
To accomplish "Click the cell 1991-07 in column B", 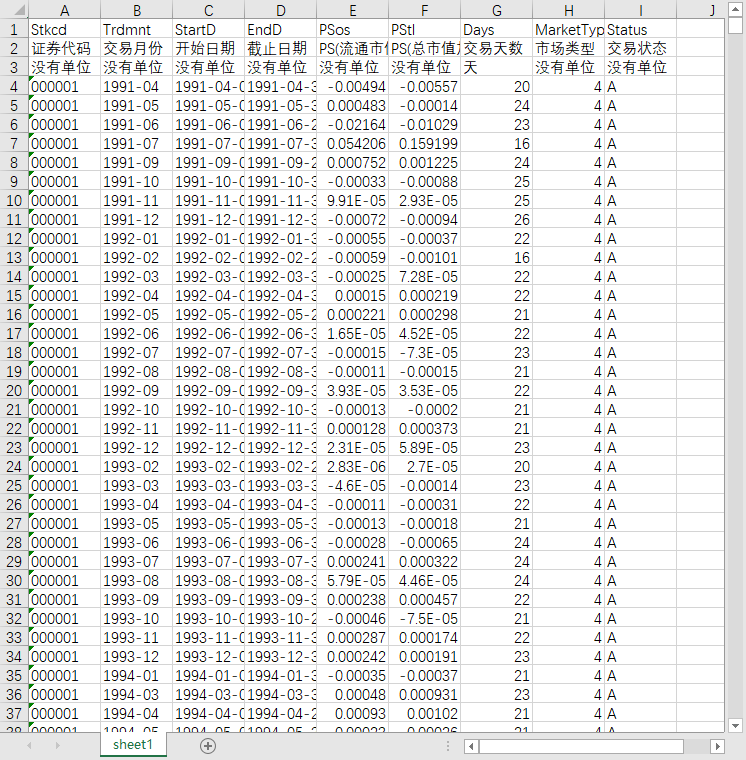I will coord(137,143).
